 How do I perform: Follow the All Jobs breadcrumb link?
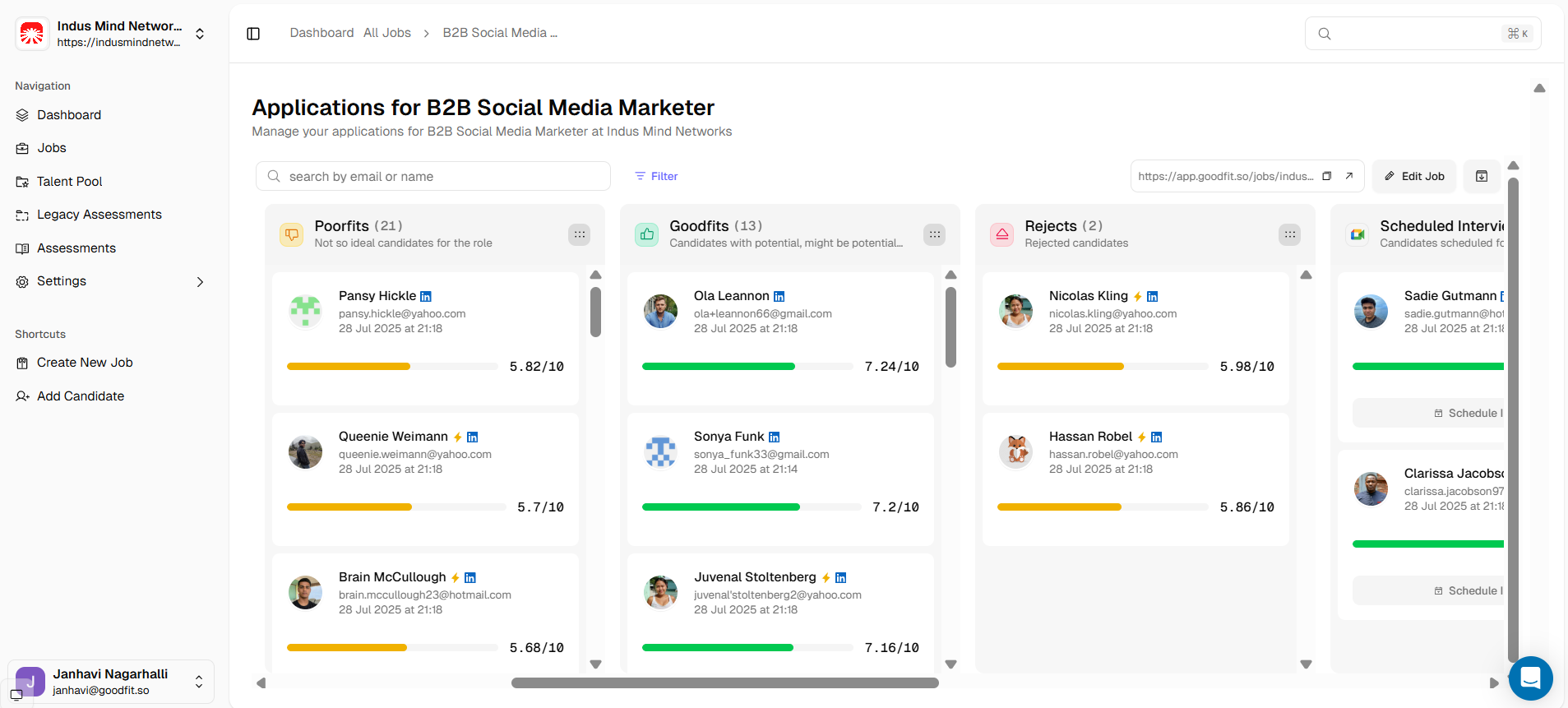386,33
